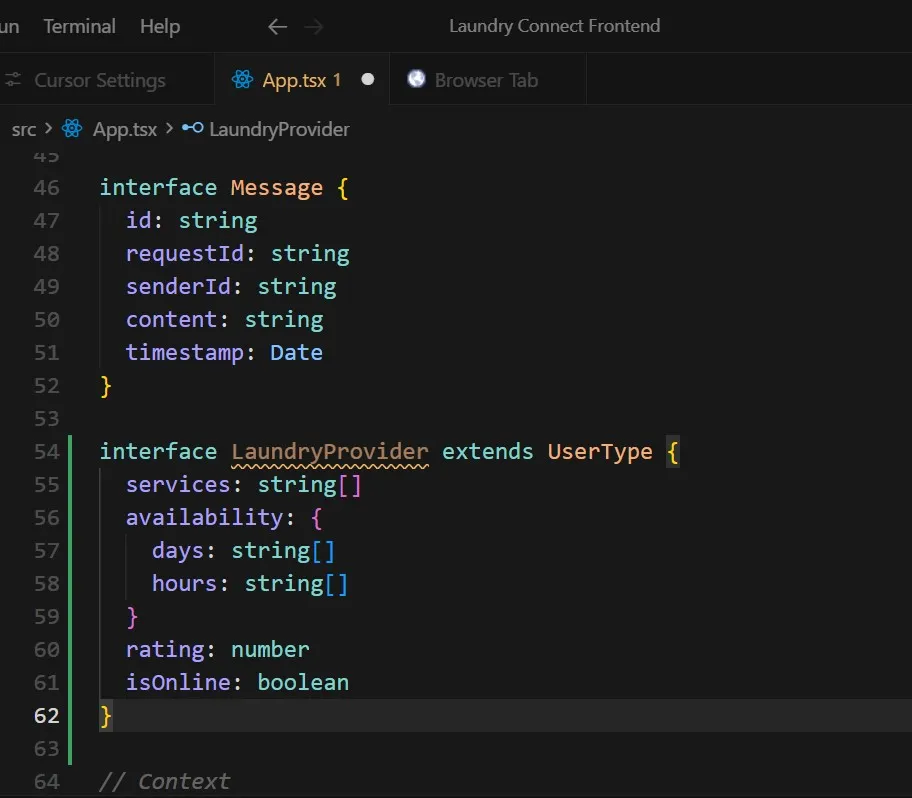Click the Laundry Connect Frontend title
The width and height of the screenshot is (912, 798).
coord(554,27)
